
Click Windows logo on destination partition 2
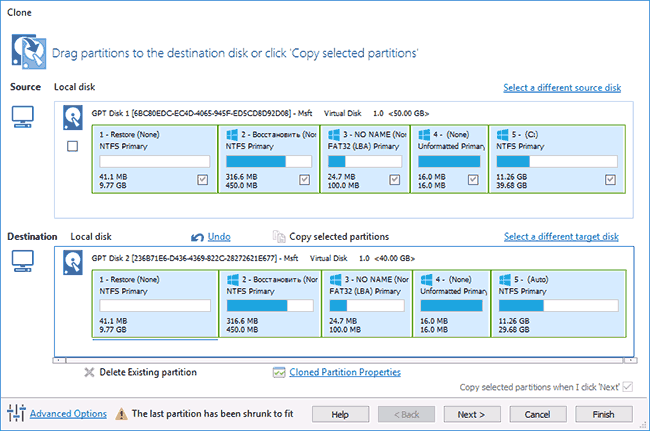[233, 280]
